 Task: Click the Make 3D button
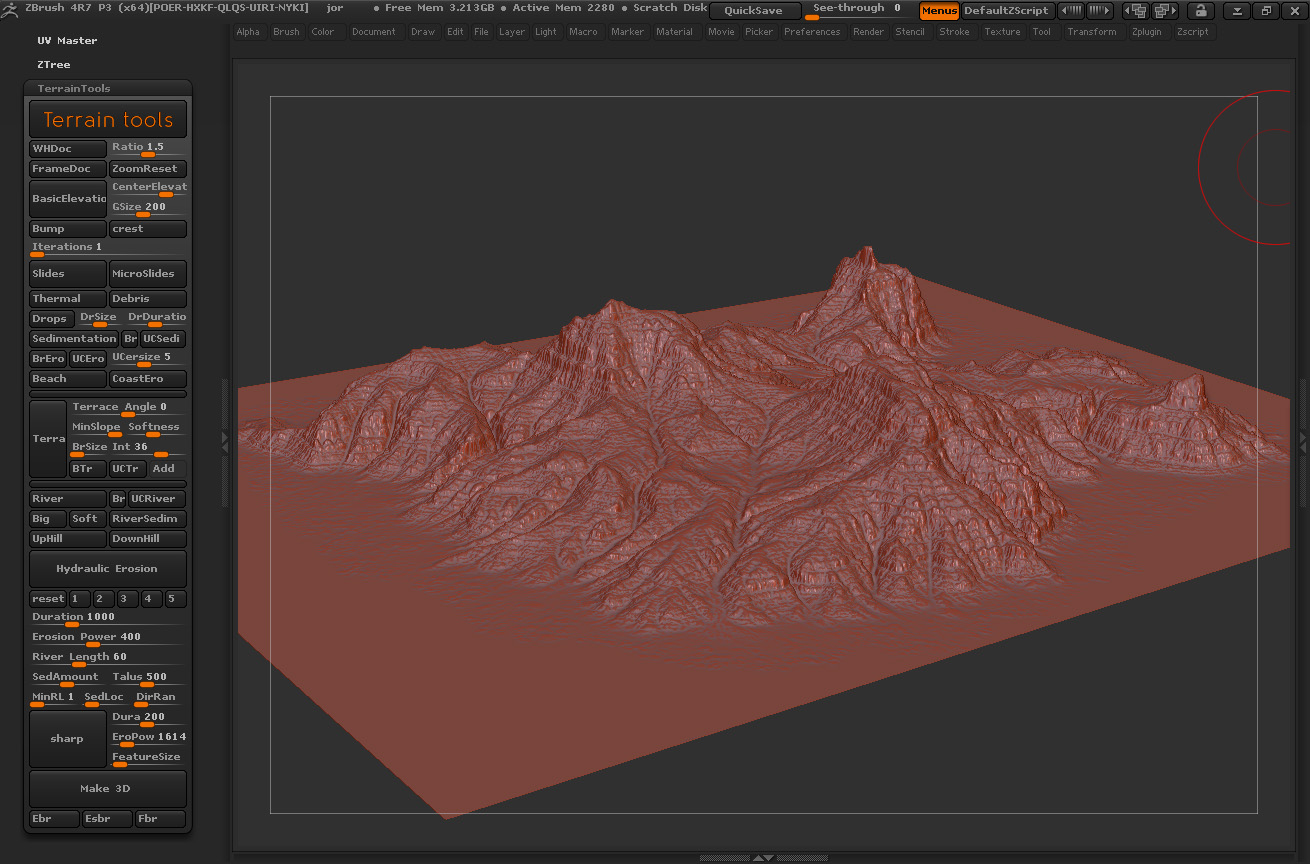tap(108, 788)
